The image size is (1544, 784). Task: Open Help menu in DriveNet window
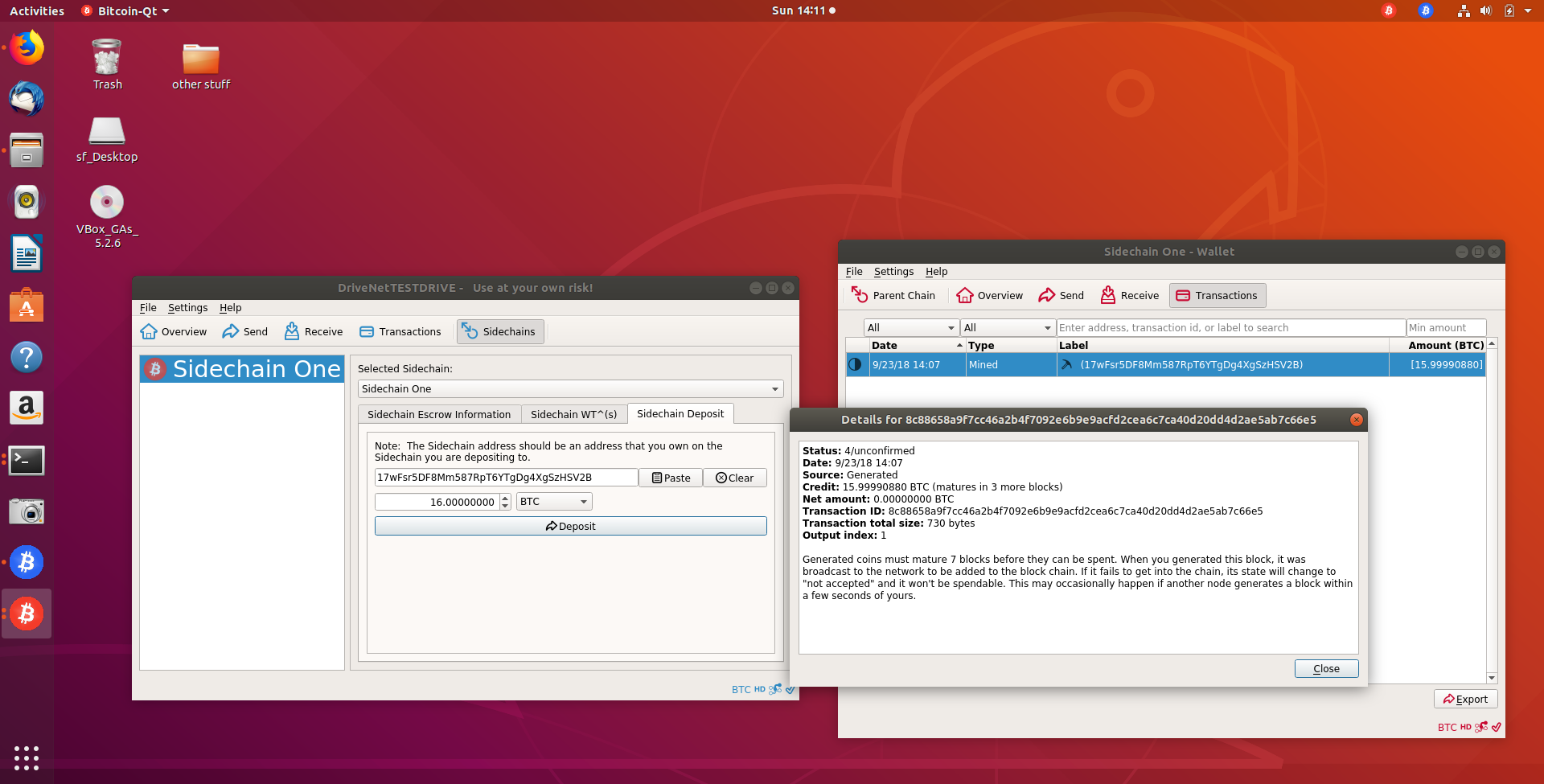pyautogui.click(x=230, y=308)
